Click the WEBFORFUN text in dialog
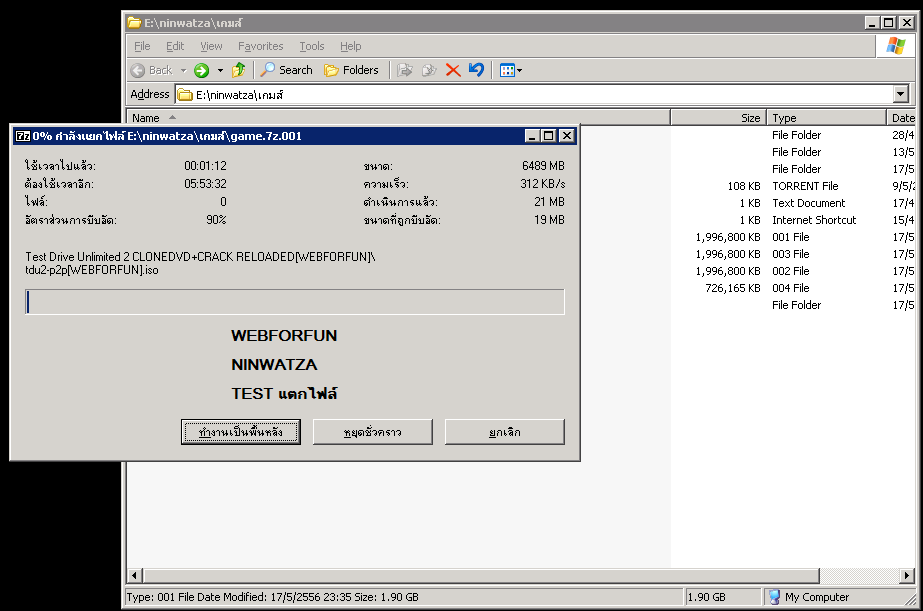 pyautogui.click(x=284, y=336)
